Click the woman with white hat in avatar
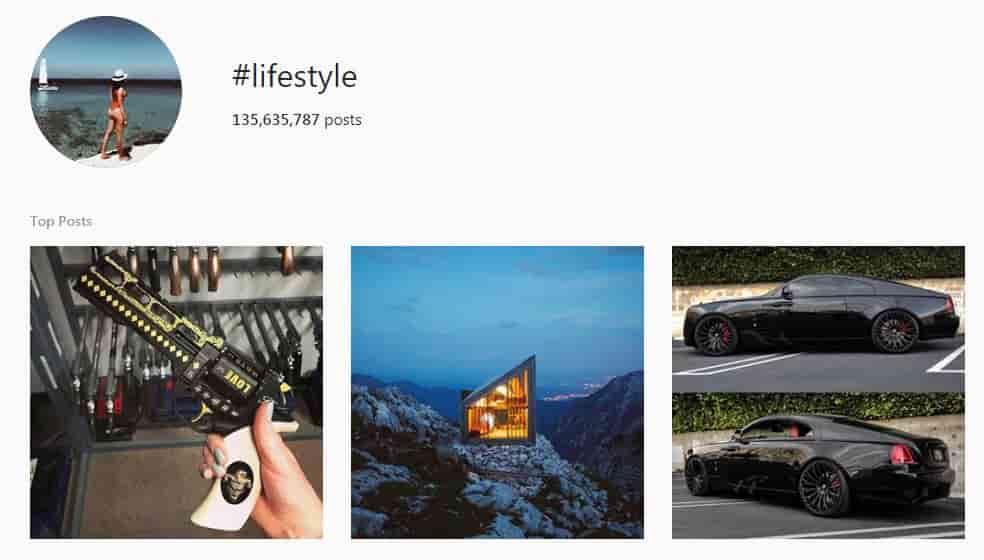 tap(116, 113)
